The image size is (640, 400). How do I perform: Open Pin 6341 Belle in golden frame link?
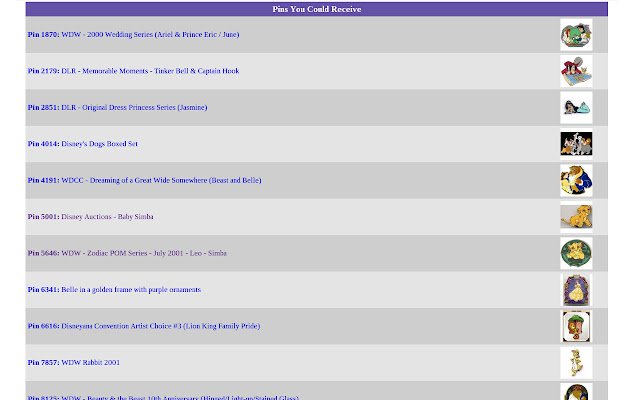[114, 289]
